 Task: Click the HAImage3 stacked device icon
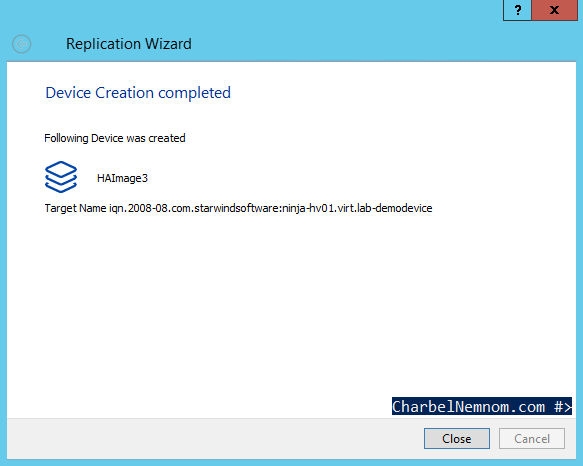pyautogui.click(x=61, y=177)
